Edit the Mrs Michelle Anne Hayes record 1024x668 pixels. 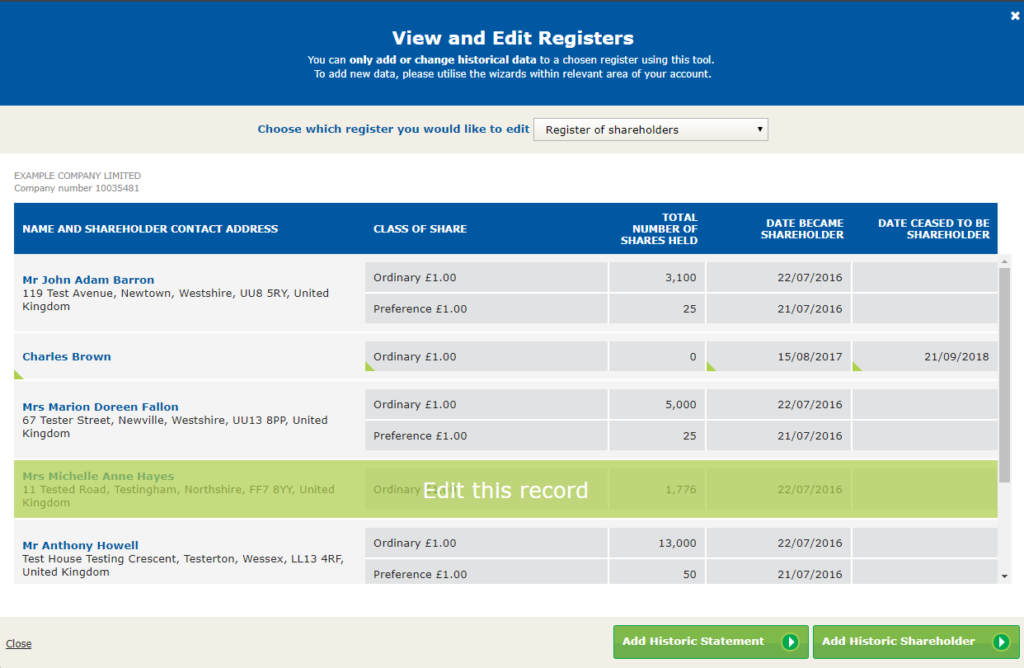505,490
